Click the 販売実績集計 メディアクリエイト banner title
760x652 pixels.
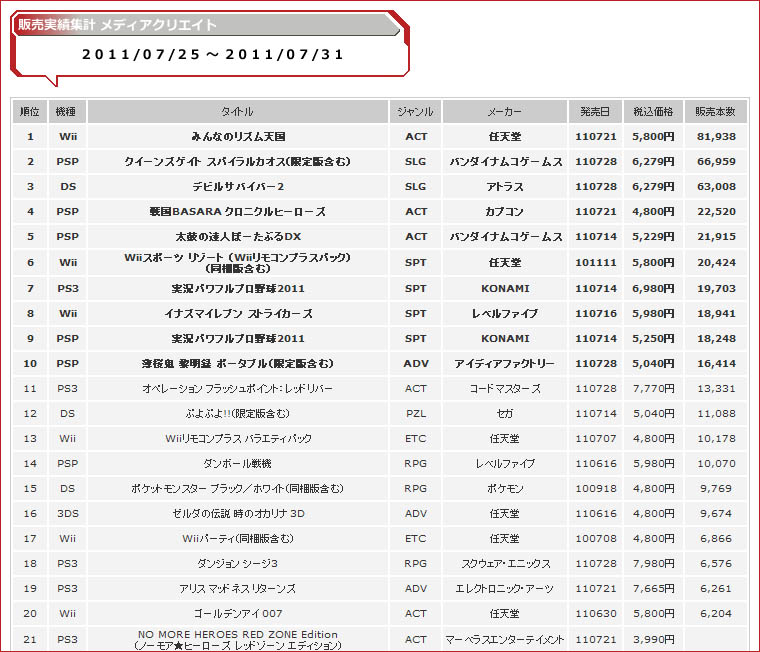pos(117,25)
